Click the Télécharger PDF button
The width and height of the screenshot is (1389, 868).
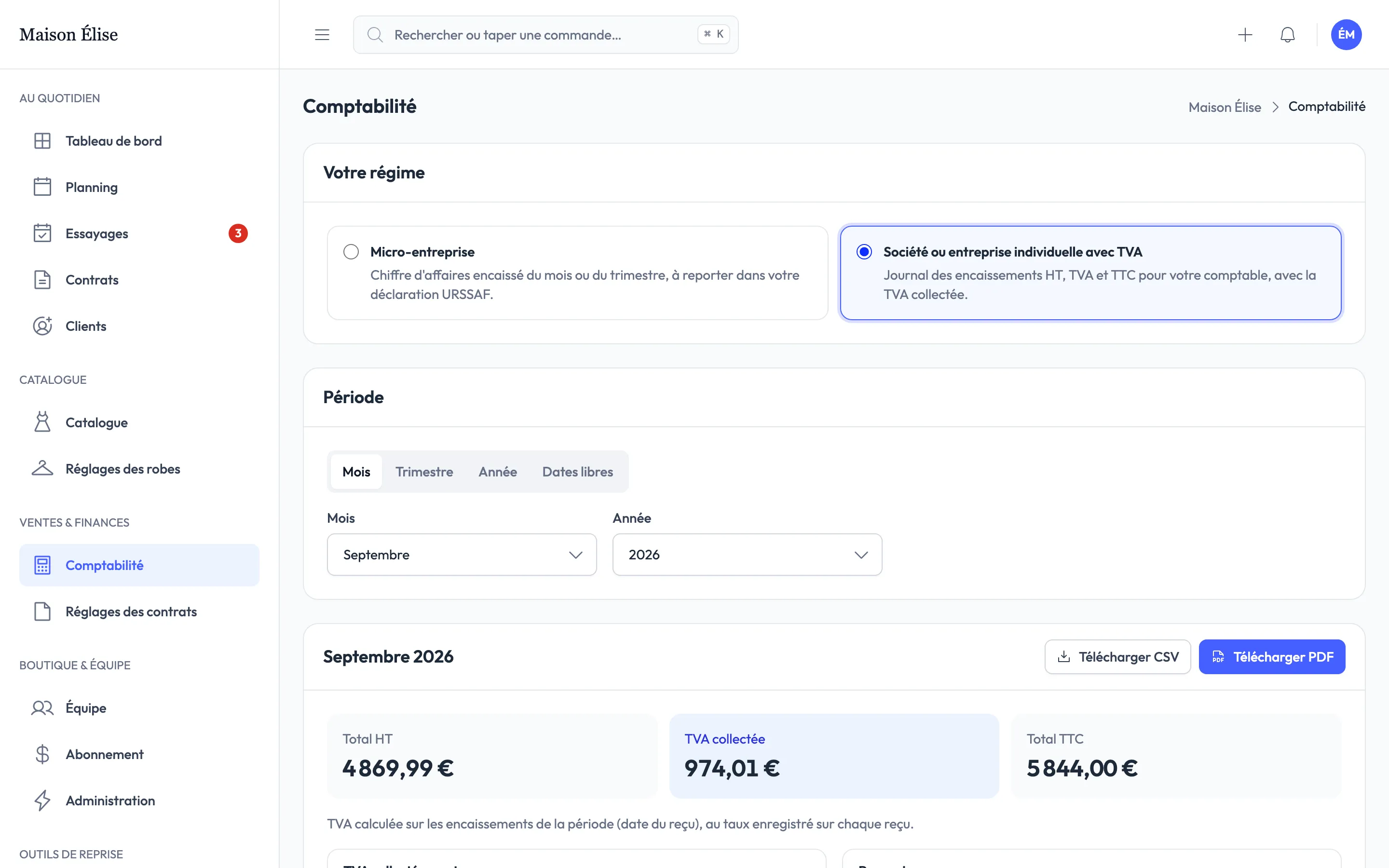pyautogui.click(x=1272, y=657)
